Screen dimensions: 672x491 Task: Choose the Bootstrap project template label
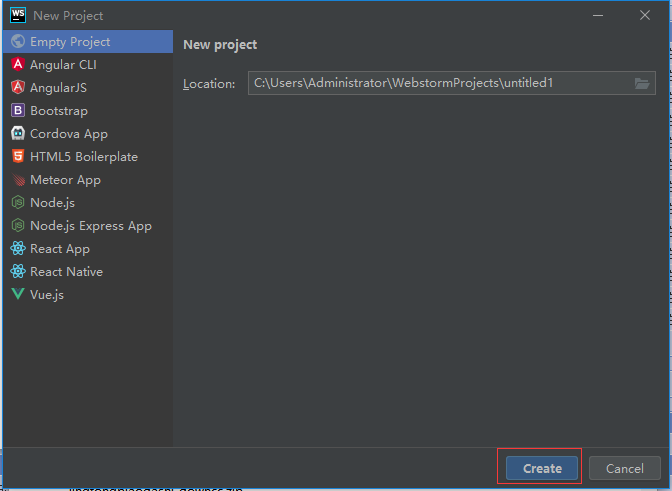59,111
